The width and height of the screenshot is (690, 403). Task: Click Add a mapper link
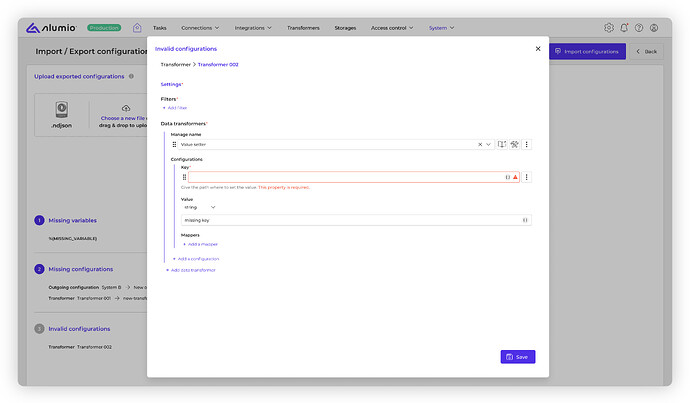click(201, 244)
